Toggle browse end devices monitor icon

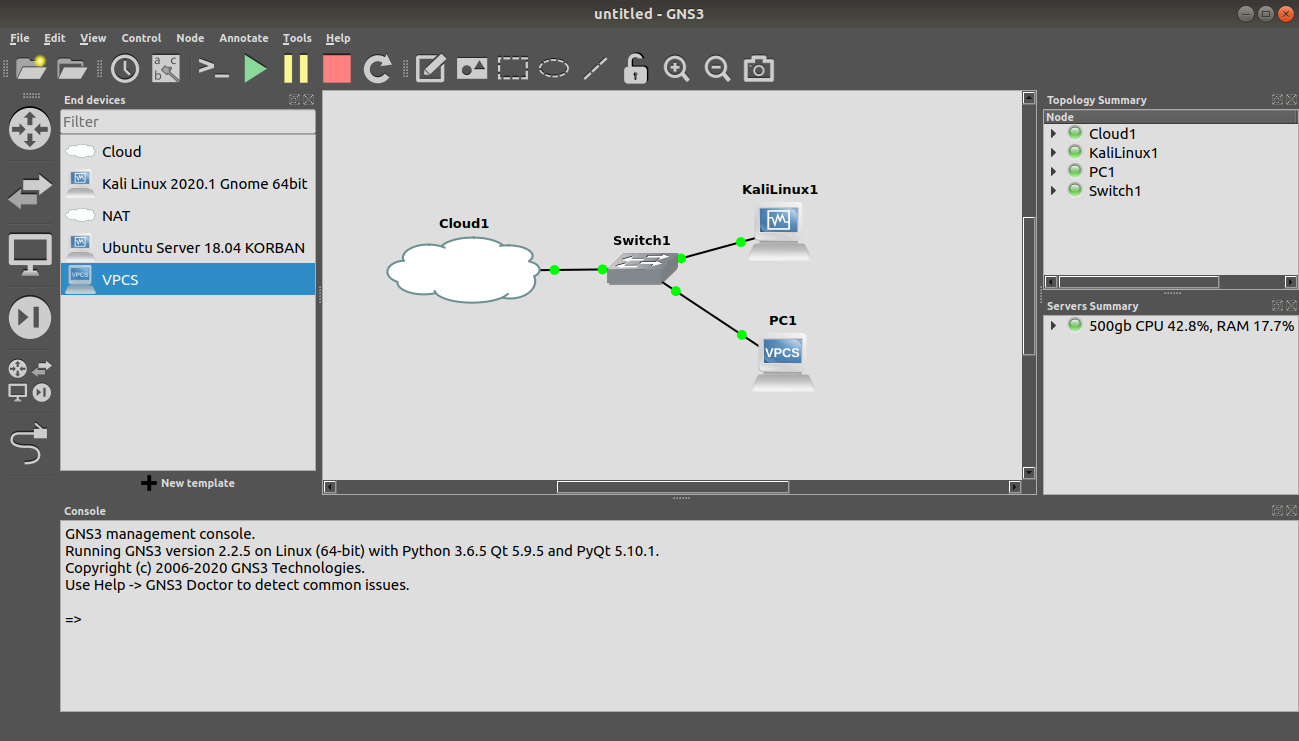29,254
